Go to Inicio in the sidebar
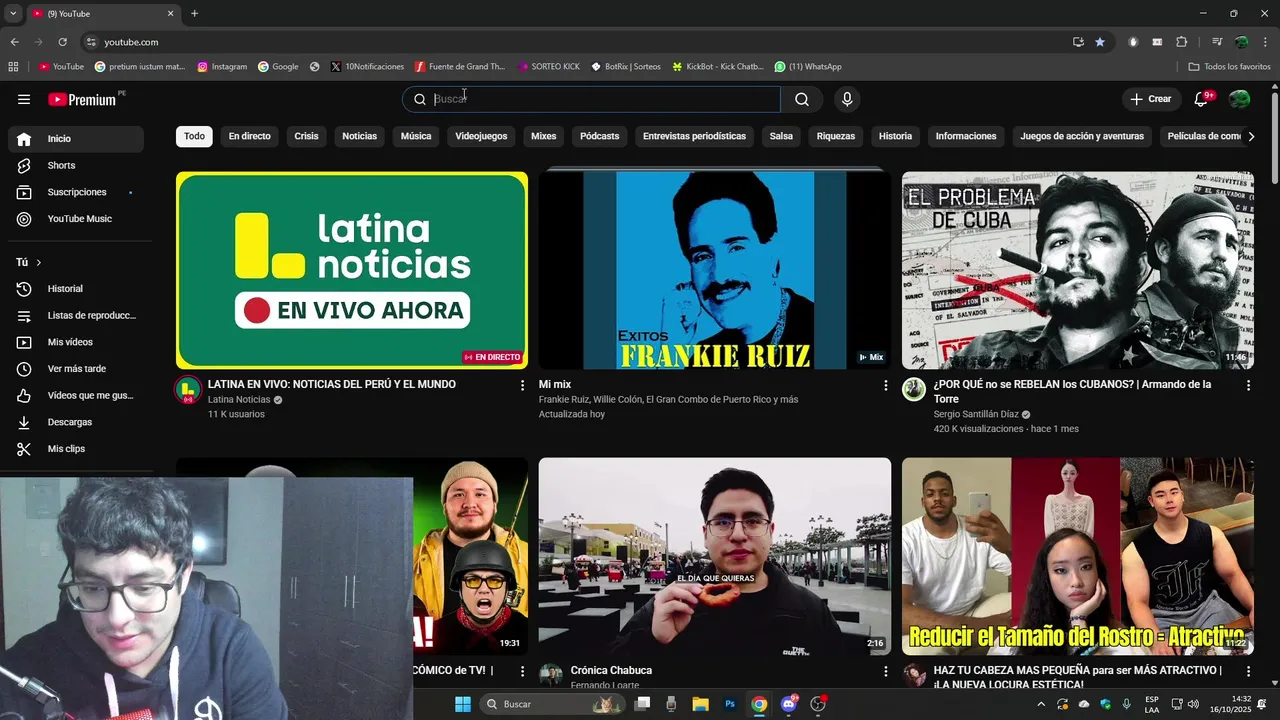This screenshot has width=1280, height=720. [76, 139]
